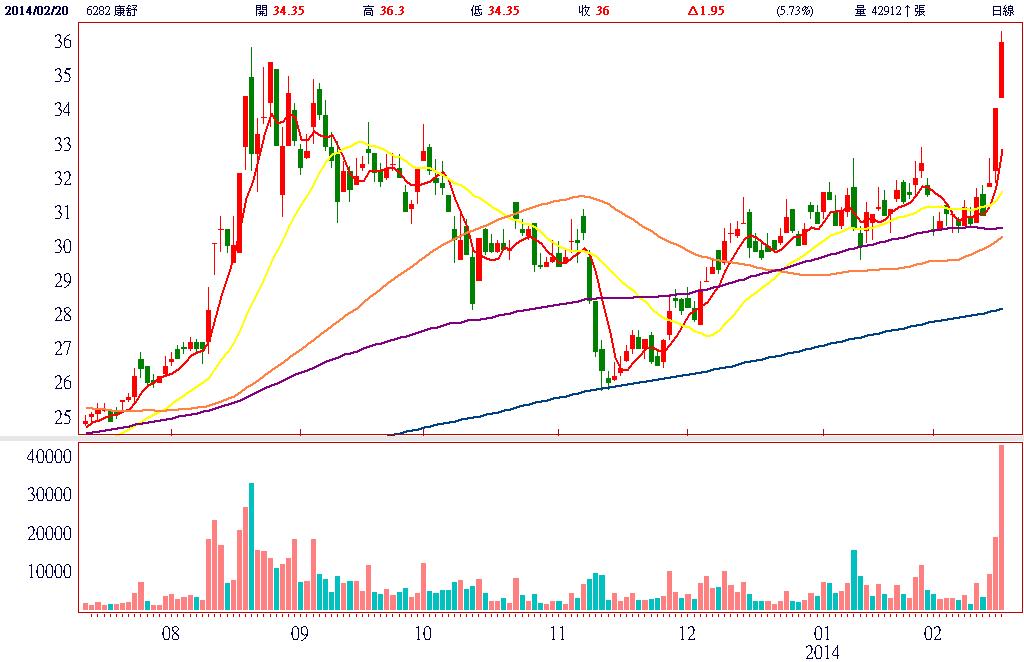Image resolution: width=1024 pixels, height=662 pixels.
Task: Click the 40000 volume axis label
Action: click(x=47, y=456)
